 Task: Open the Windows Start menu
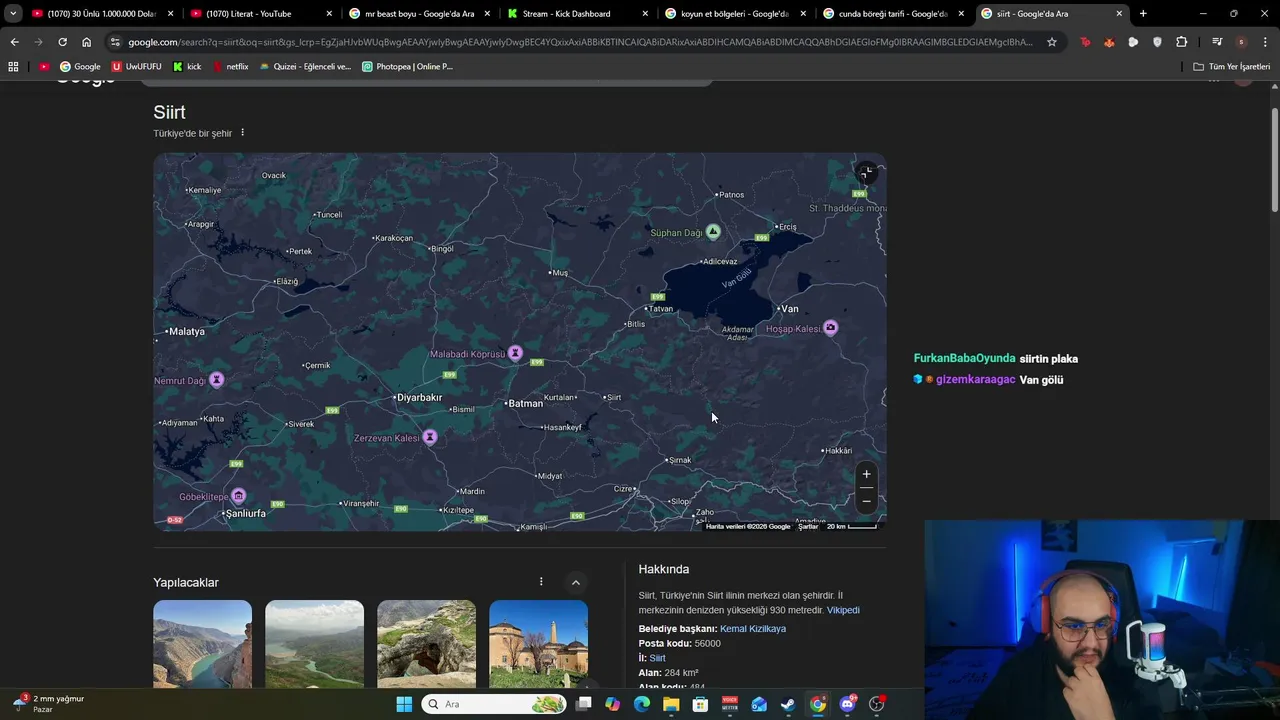tap(404, 704)
